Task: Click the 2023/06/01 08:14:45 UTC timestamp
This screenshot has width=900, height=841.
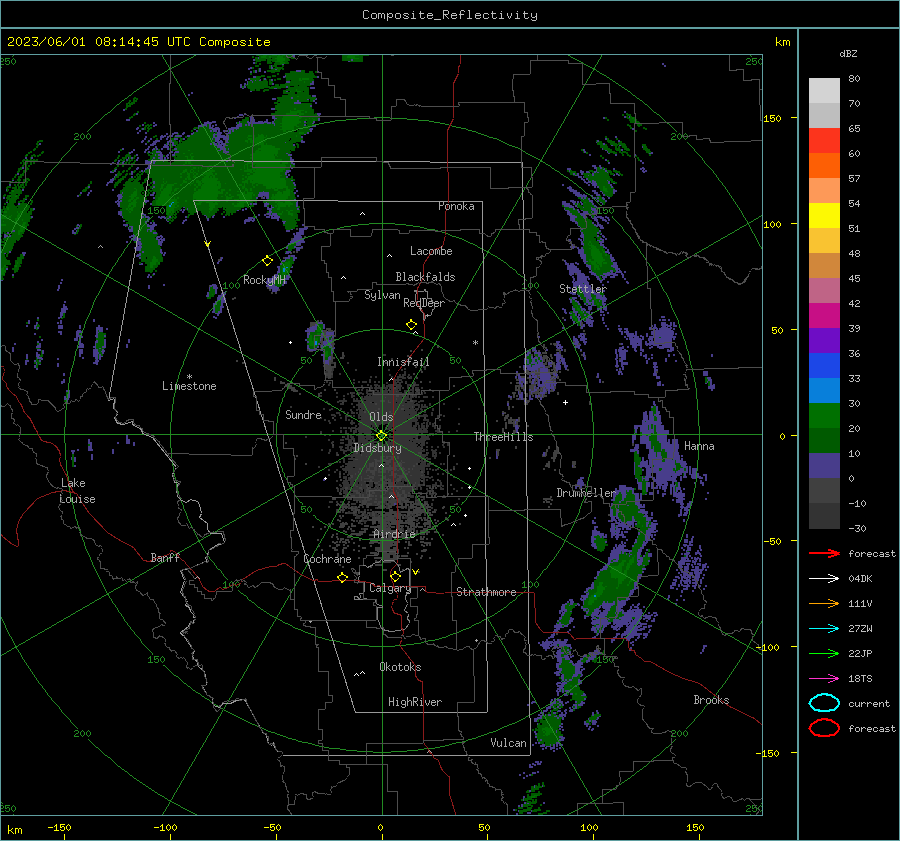Action: click(138, 42)
